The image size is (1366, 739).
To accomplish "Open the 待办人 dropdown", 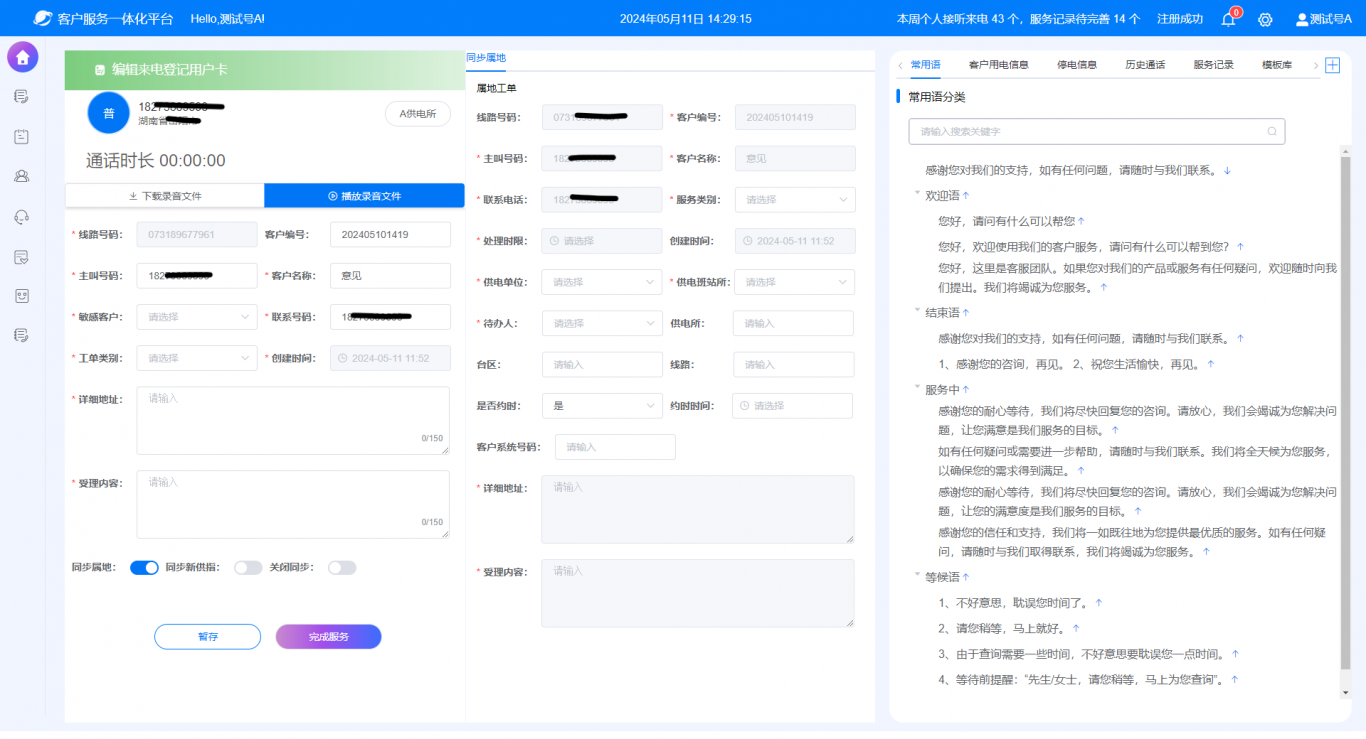I will tap(602, 323).
